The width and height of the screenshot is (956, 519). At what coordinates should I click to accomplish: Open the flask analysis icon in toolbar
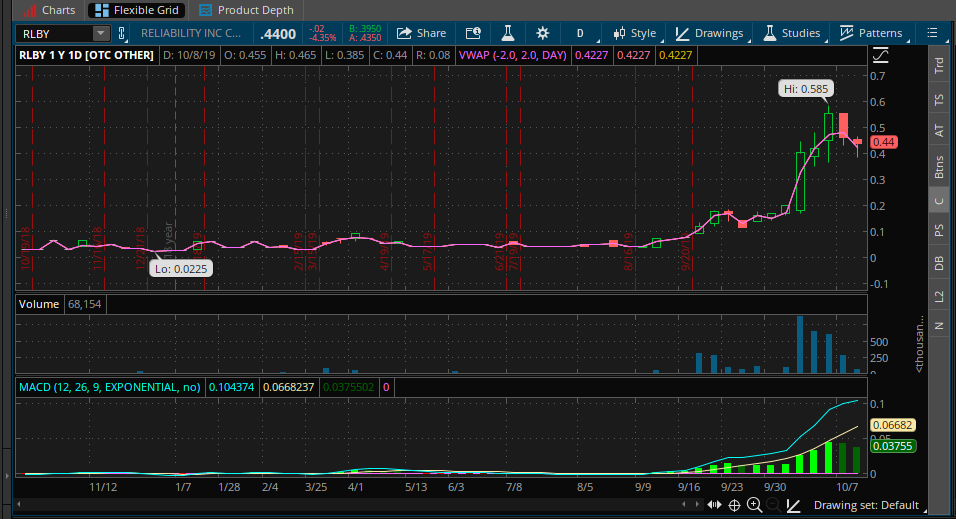pos(508,33)
